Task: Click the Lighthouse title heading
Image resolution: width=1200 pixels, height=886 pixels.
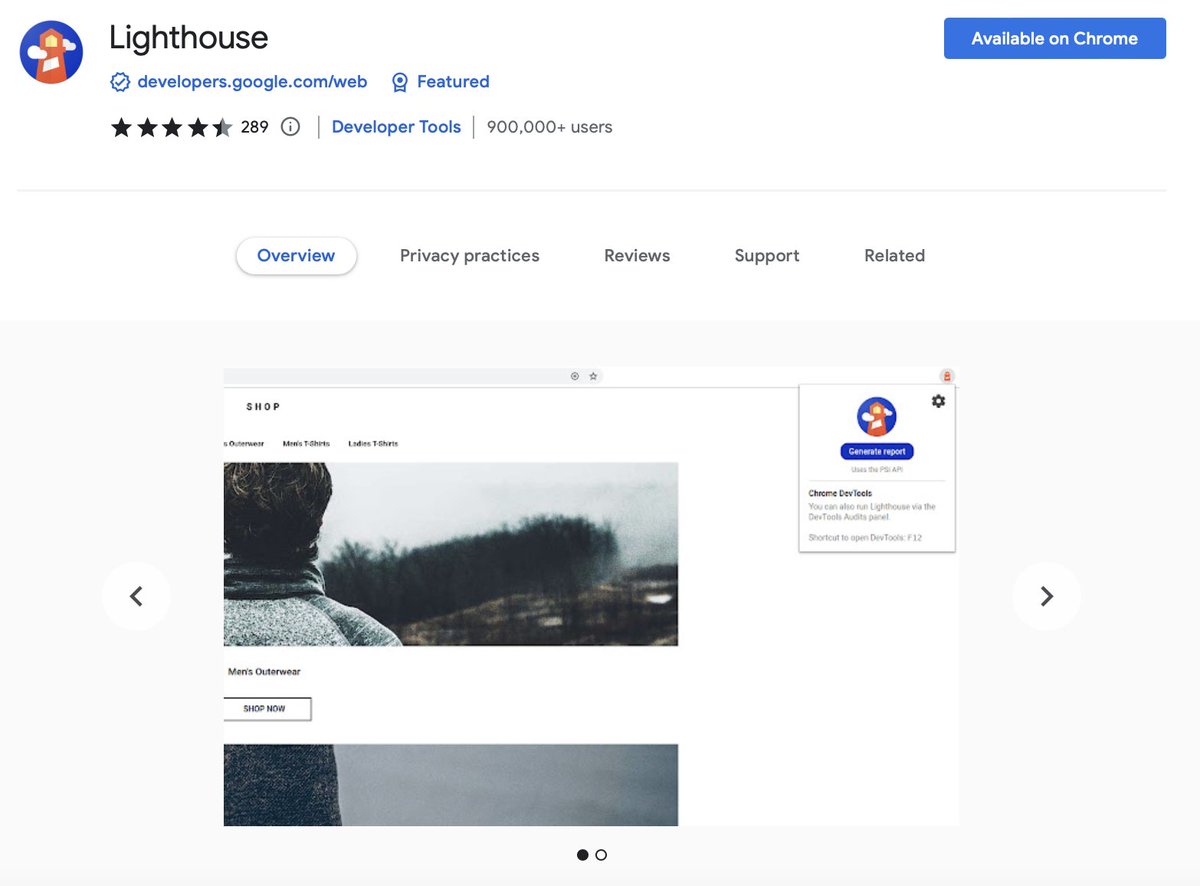Action: click(x=189, y=38)
